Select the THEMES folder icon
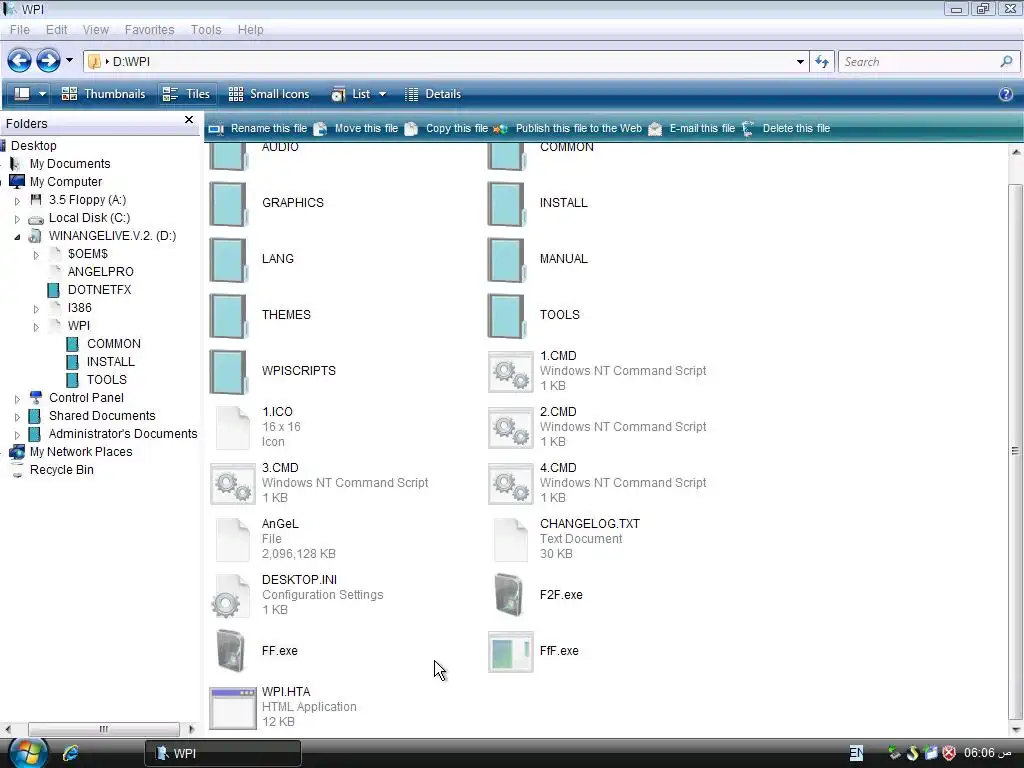This screenshot has width=1024, height=768. pos(228,316)
